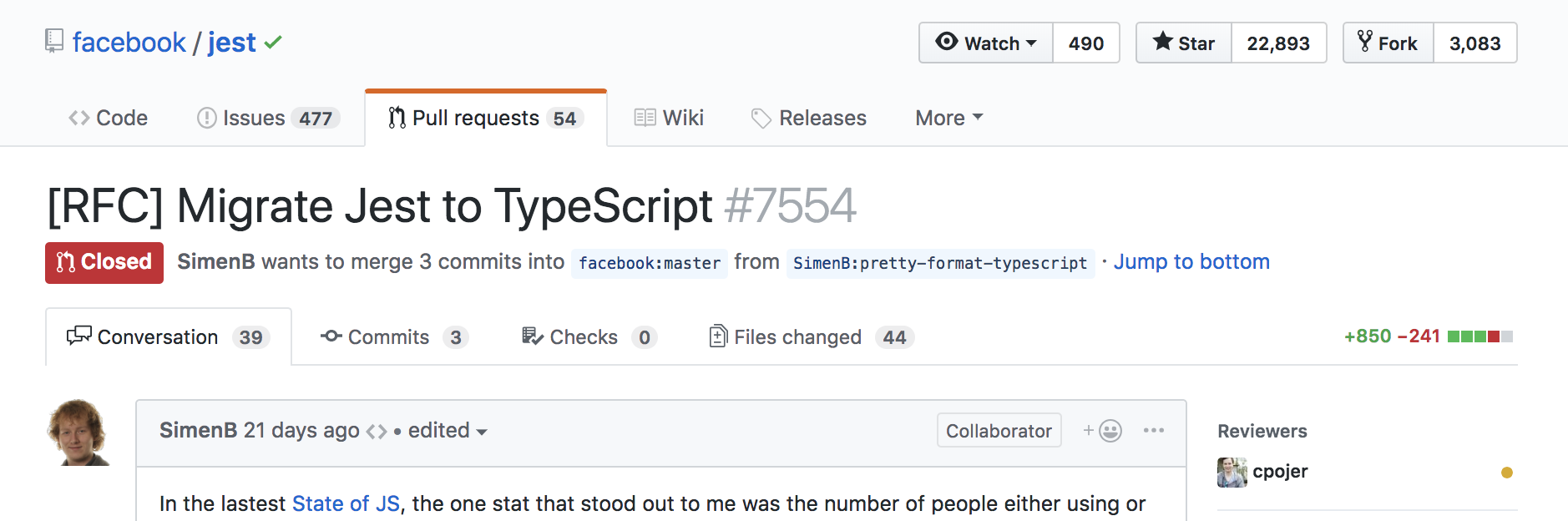The height and width of the screenshot is (521, 1568).
Task: Click the edit history code icon beside 21 days ago
Action: click(x=377, y=432)
